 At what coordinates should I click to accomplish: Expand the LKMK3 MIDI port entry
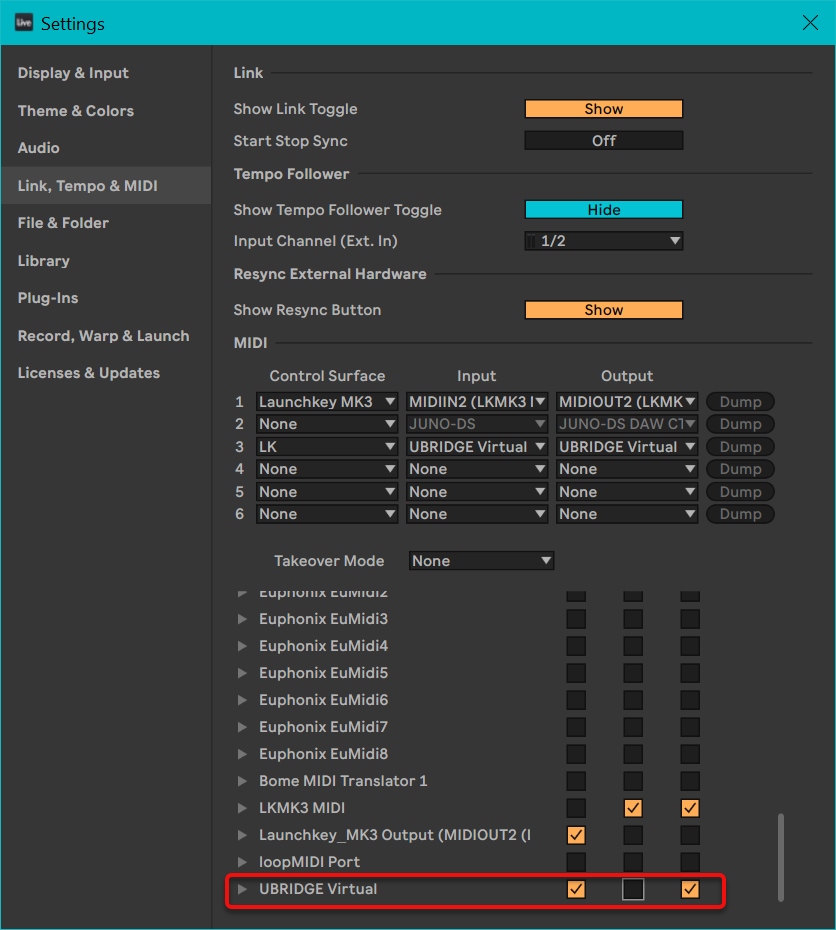[242, 808]
